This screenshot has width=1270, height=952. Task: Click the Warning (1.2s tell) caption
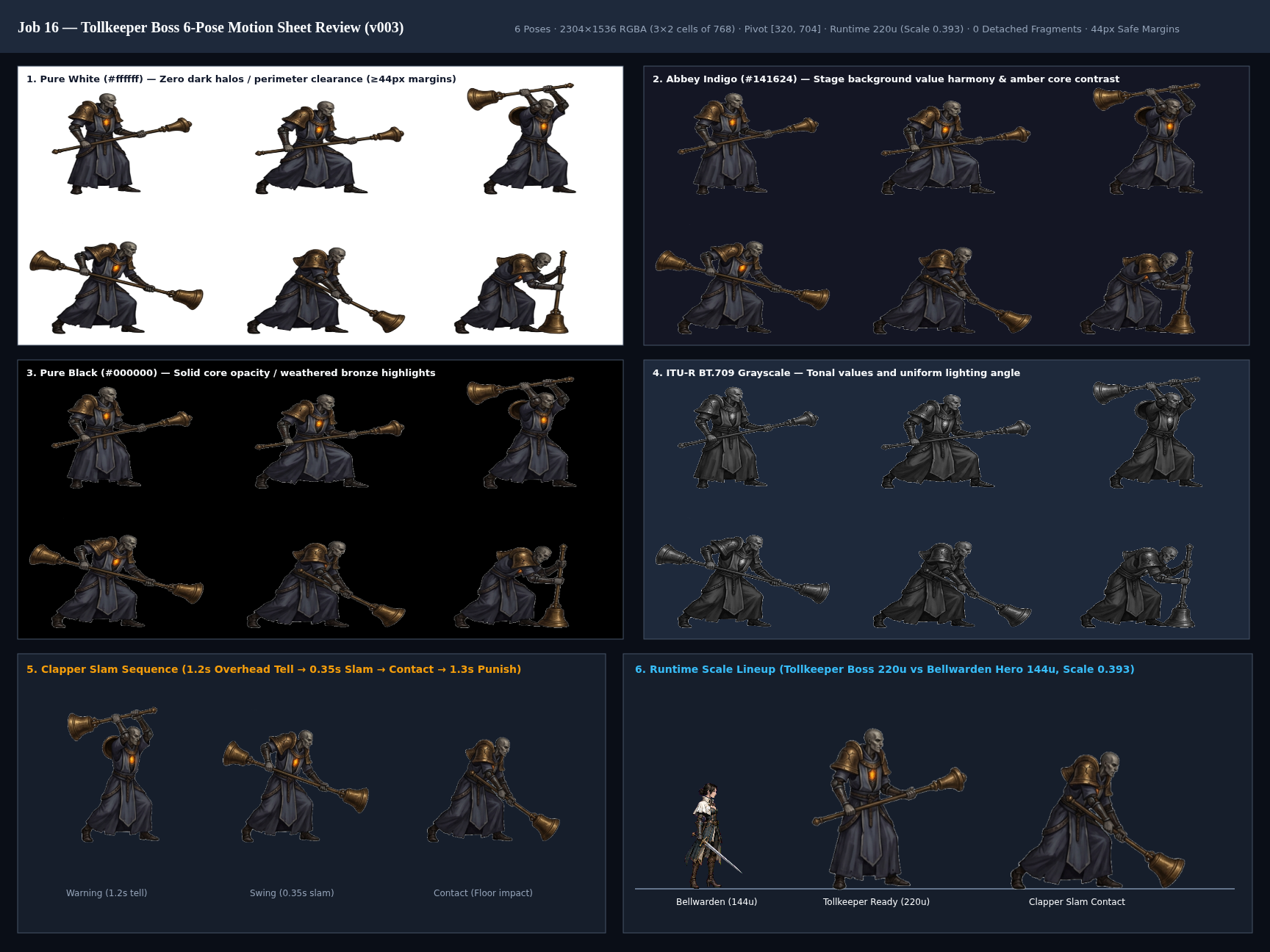(x=107, y=893)
